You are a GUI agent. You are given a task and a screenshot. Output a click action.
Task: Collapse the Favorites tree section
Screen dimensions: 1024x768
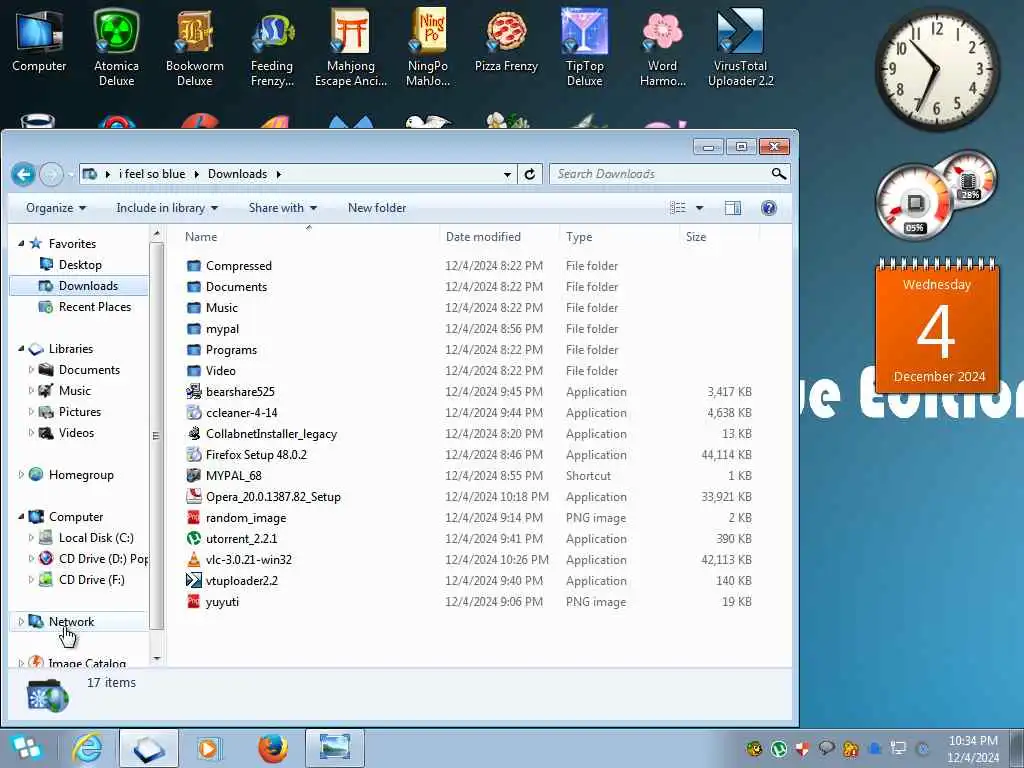pos(21,243)
